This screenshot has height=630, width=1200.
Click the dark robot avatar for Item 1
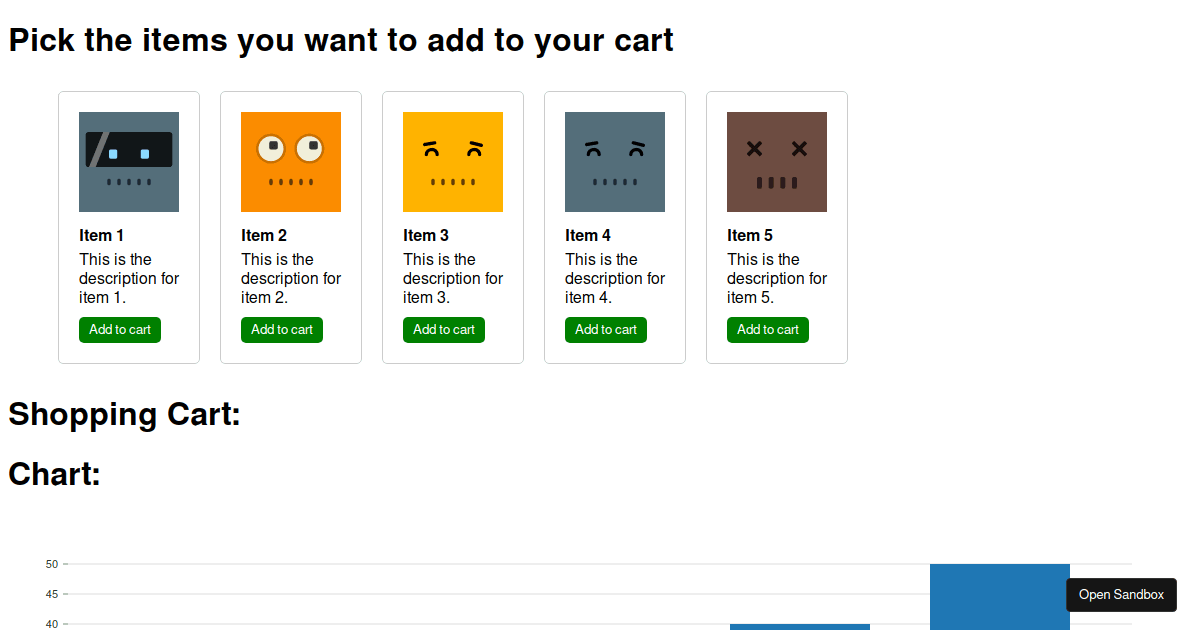coord(129,162)
